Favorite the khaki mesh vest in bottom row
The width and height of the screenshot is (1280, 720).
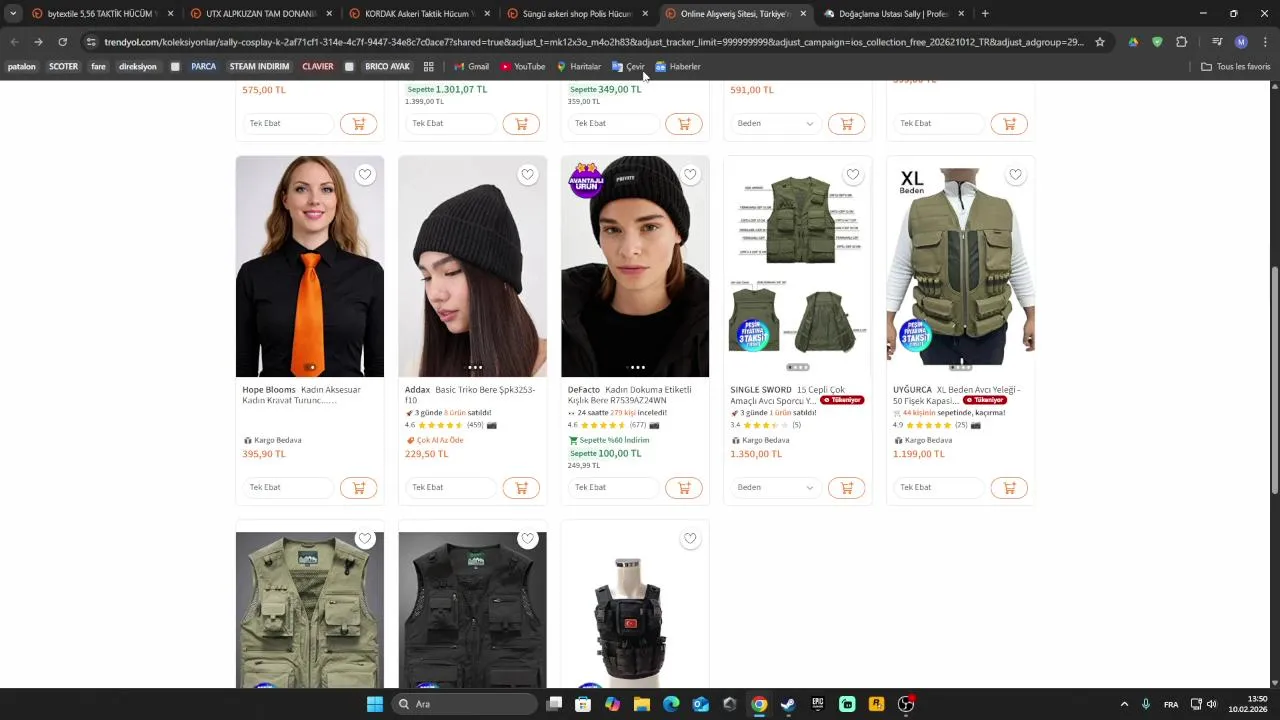365,539
